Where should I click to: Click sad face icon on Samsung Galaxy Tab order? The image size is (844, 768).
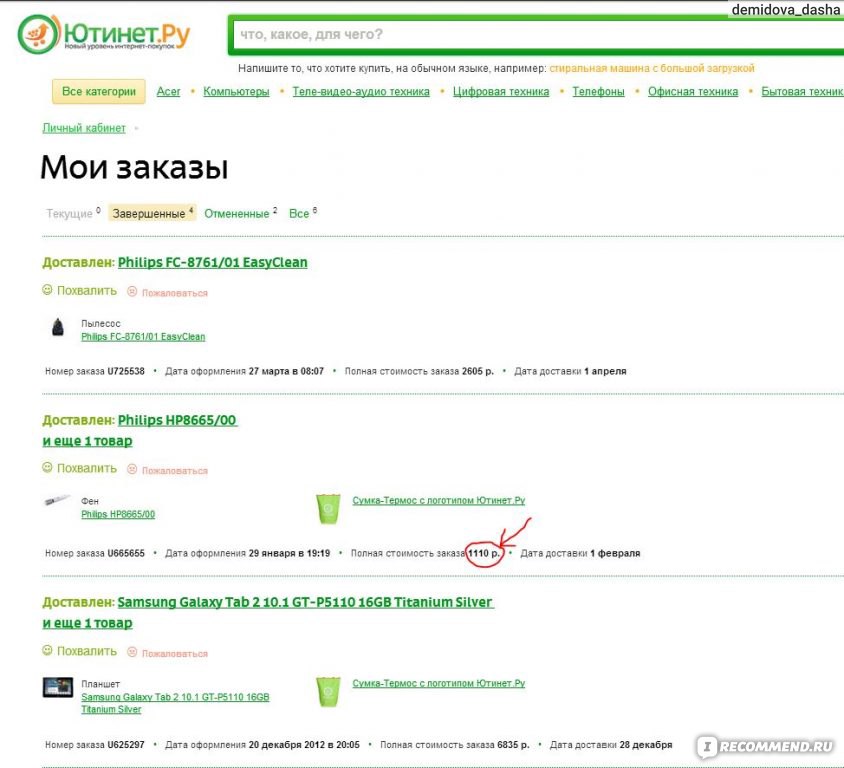(132, 652)
